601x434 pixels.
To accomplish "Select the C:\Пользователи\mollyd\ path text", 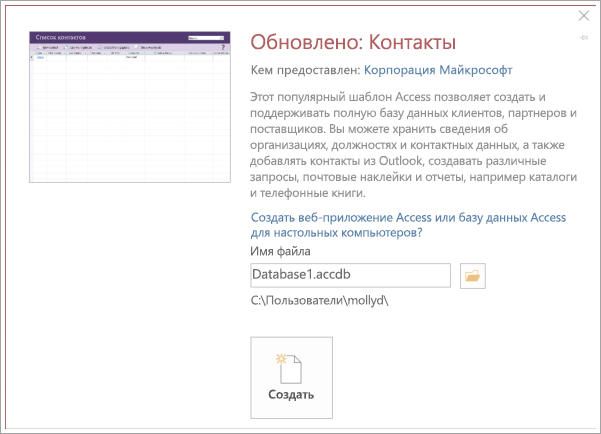I will pos(320,301).
